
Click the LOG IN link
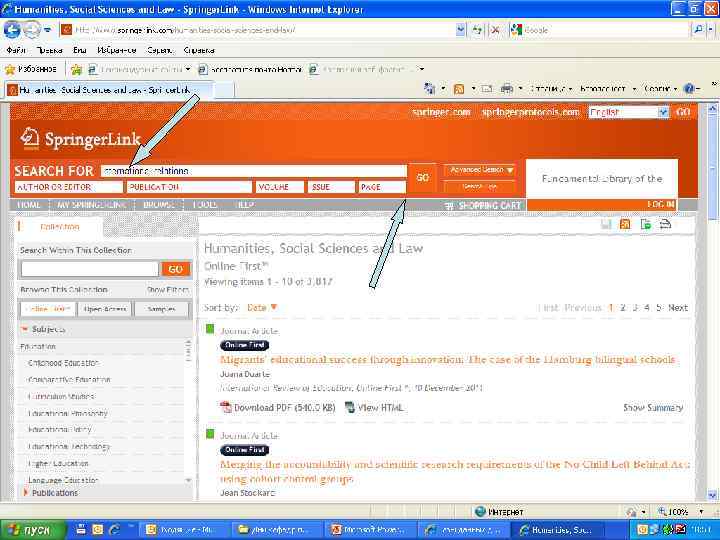(660, 205)
